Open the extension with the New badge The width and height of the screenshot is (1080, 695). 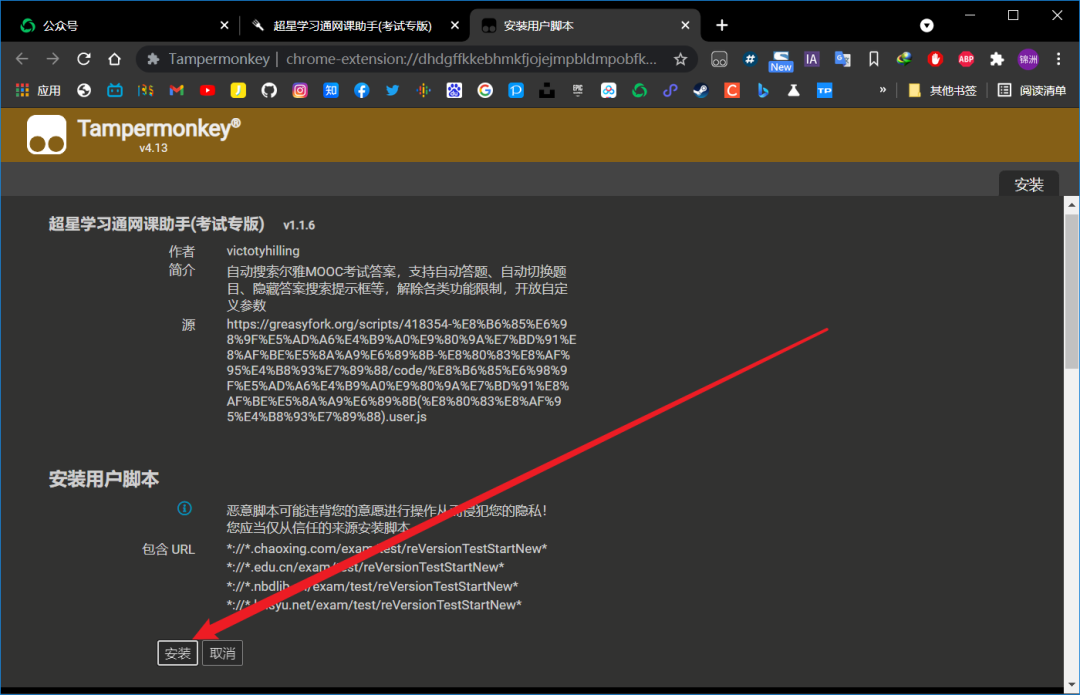780,61
